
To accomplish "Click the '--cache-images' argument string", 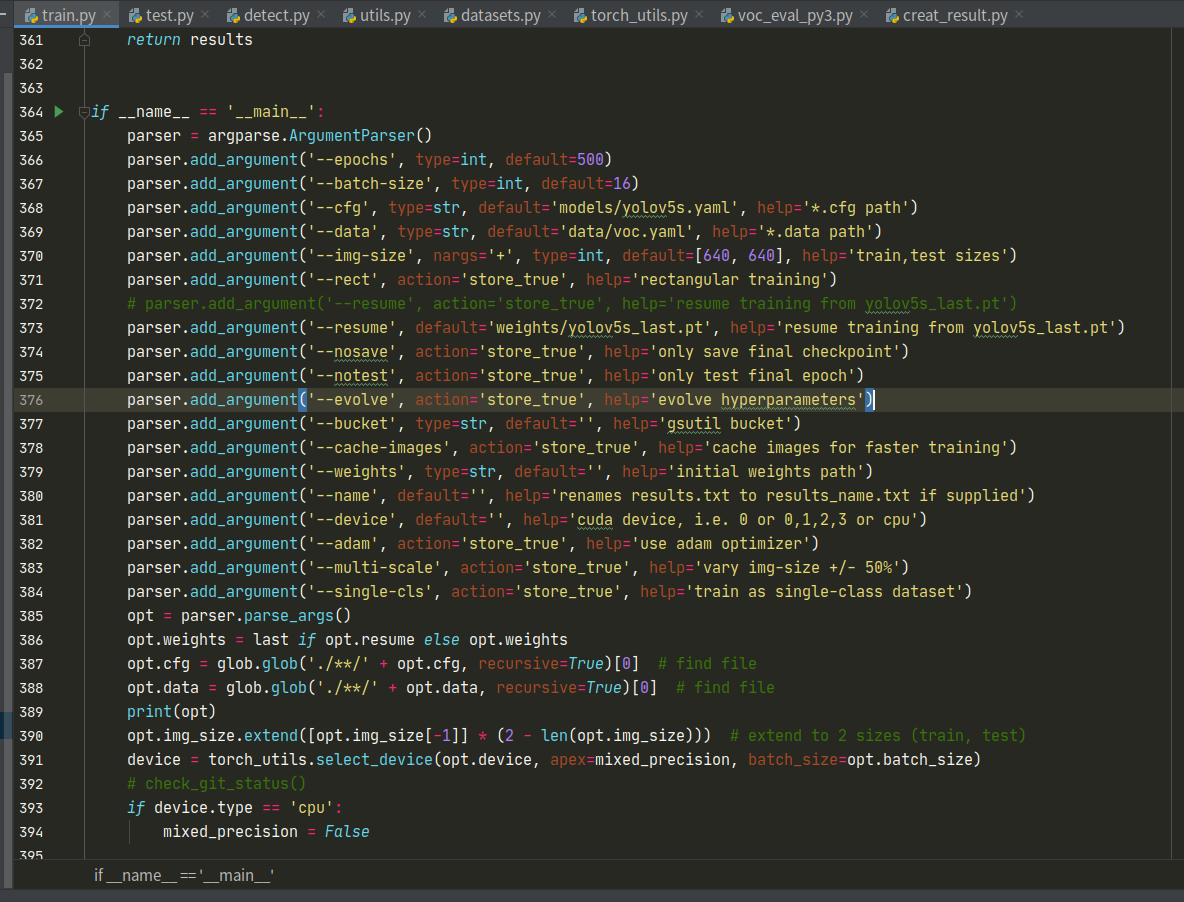I will [380, 448].
